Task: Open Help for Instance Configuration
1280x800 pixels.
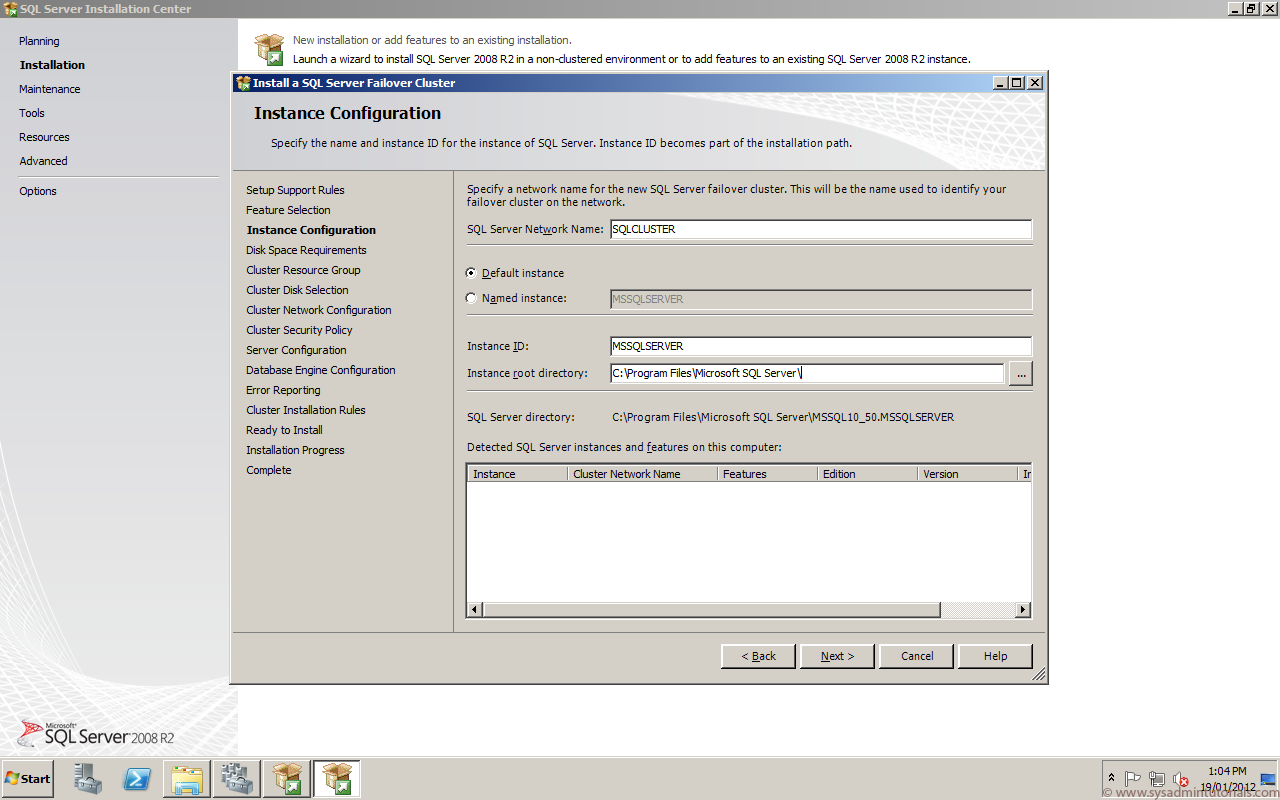Action: pos(995,656)
